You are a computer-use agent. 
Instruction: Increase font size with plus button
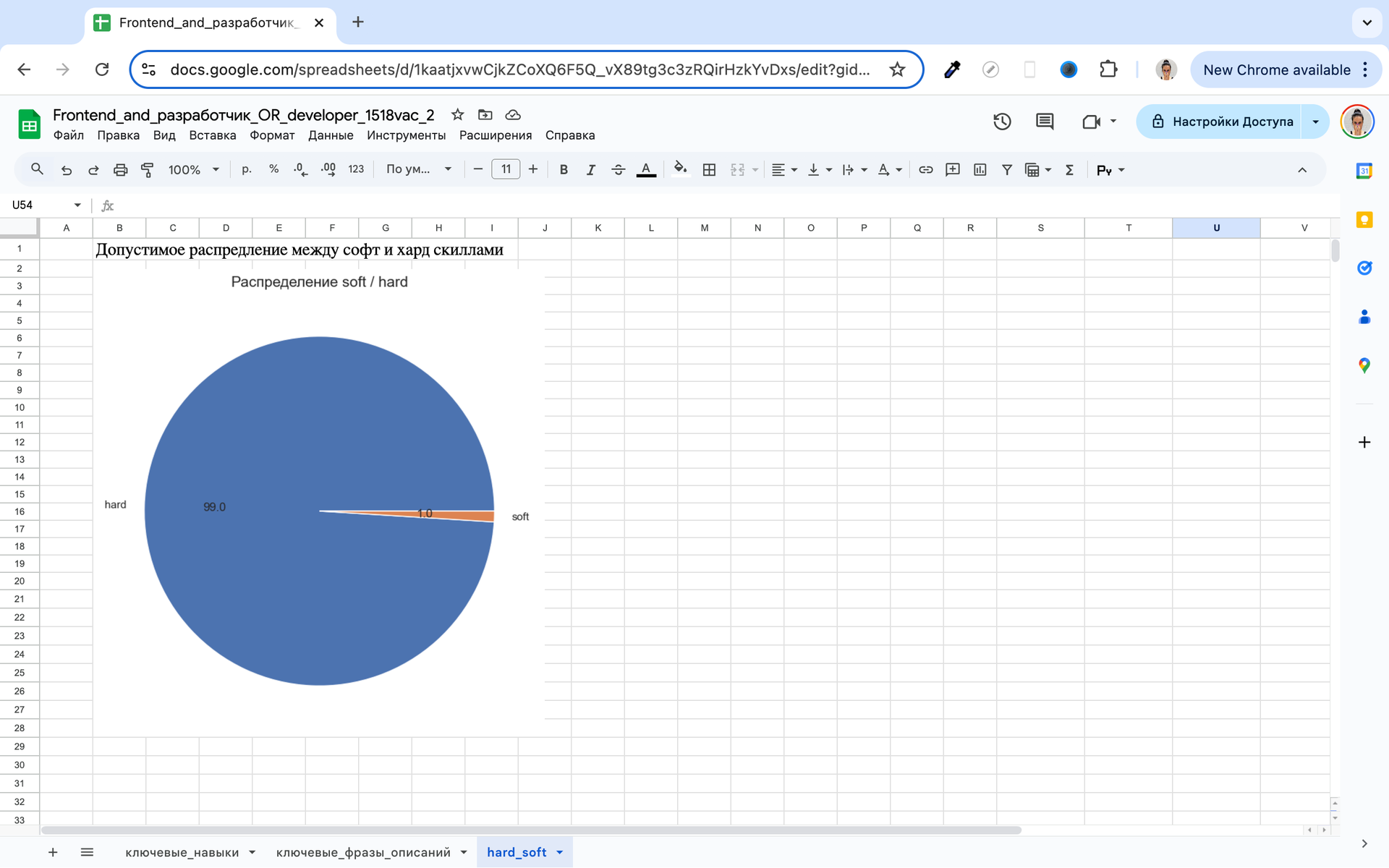pos(533,169)
